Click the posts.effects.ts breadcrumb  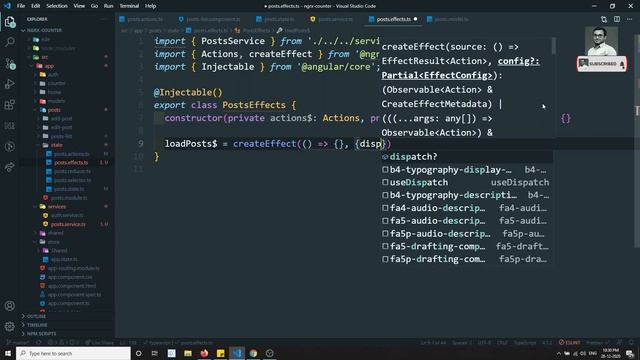click(207, 31)
